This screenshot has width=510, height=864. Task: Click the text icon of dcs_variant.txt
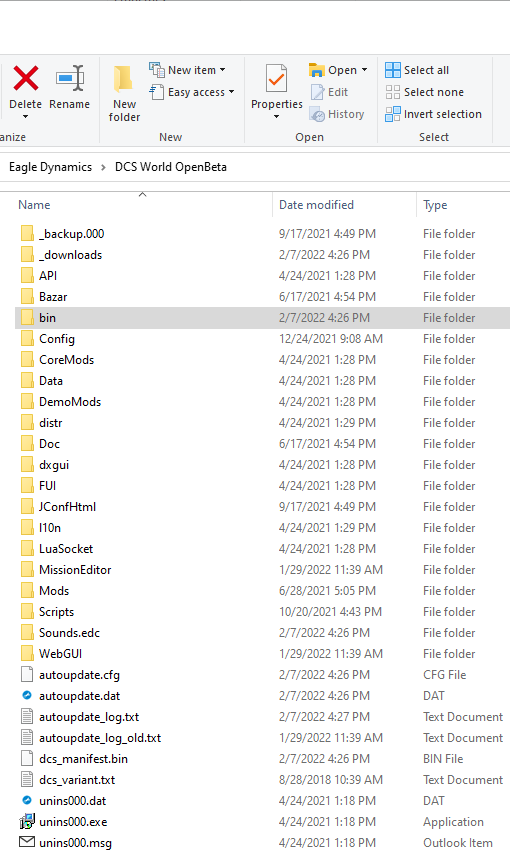(x=27, y=779)
